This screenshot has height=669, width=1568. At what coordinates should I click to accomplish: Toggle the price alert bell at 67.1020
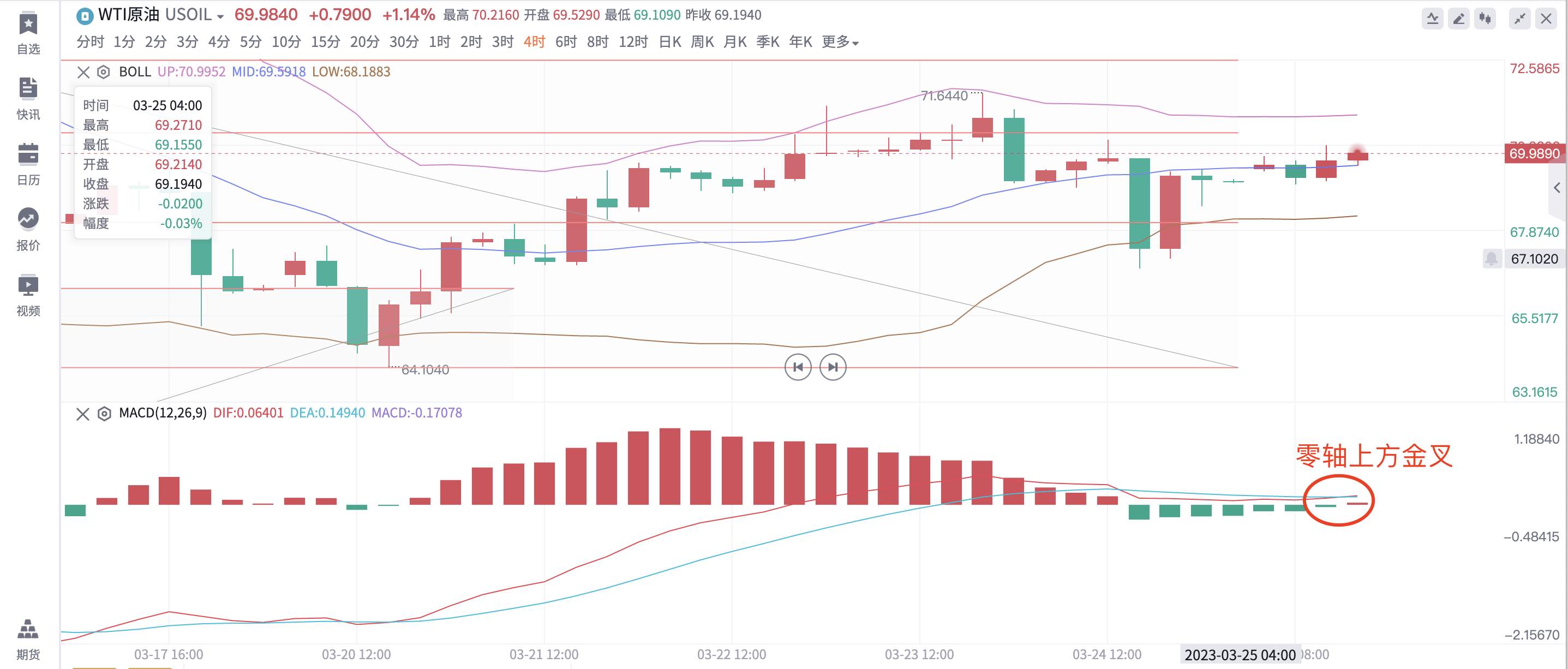(x=1491, y=259)
